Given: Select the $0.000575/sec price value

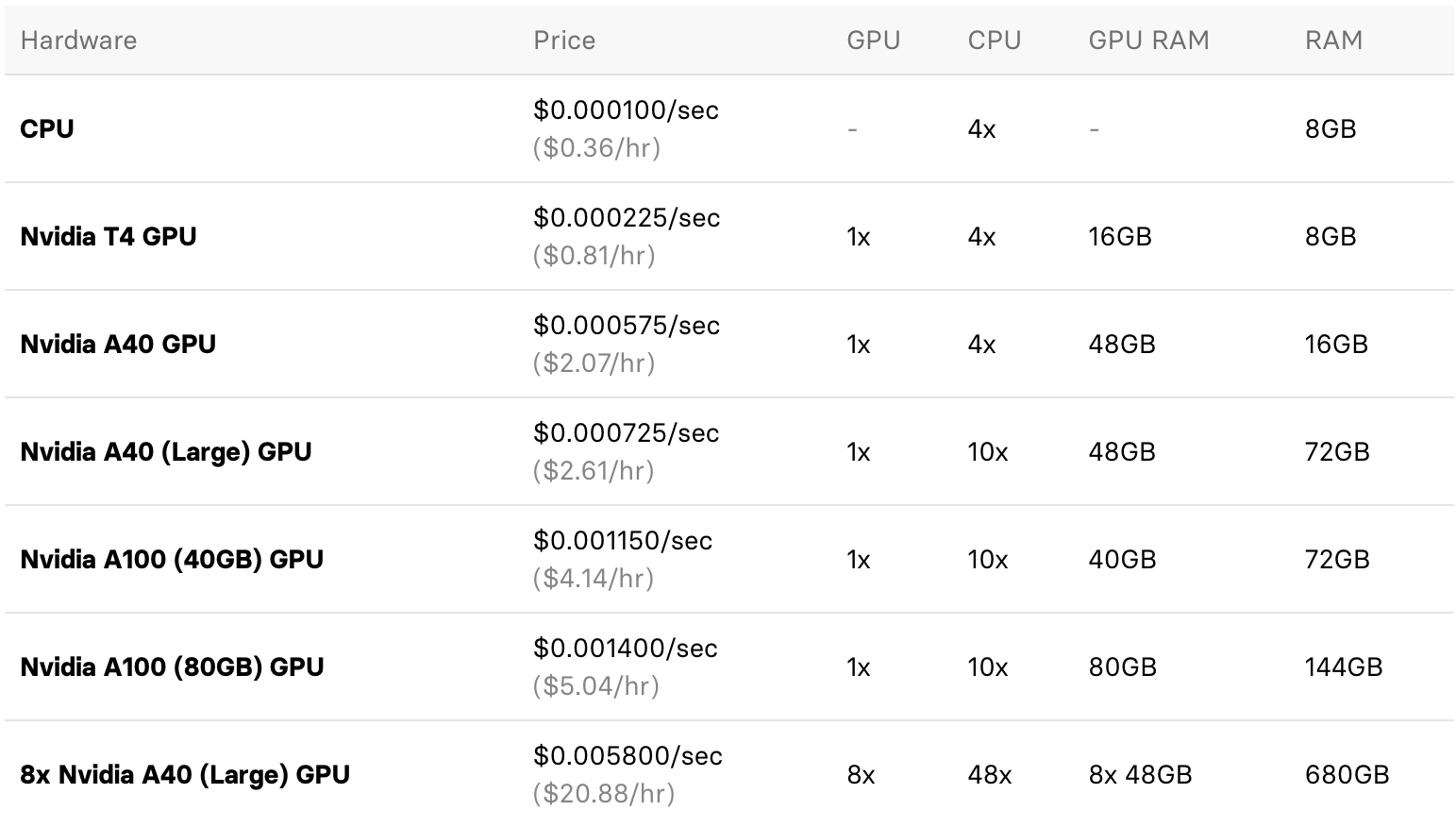Looking at the screenshot, I should tap(627, 326).
